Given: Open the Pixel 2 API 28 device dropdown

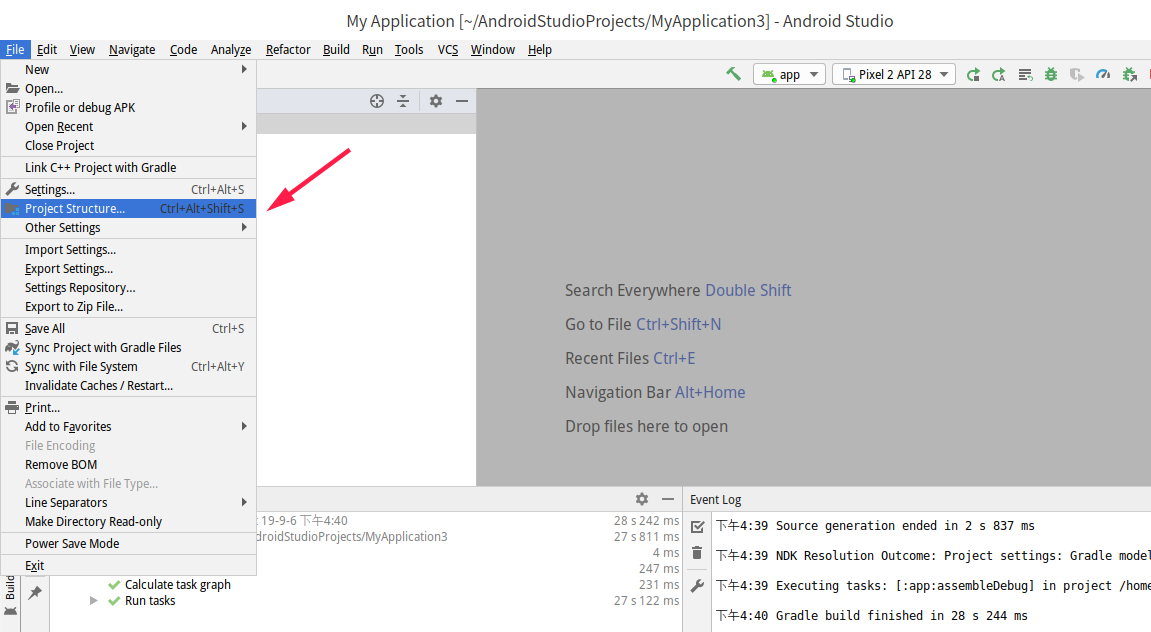Looking at the screenshot, I should pyautogui.click(x=893, y=74).
